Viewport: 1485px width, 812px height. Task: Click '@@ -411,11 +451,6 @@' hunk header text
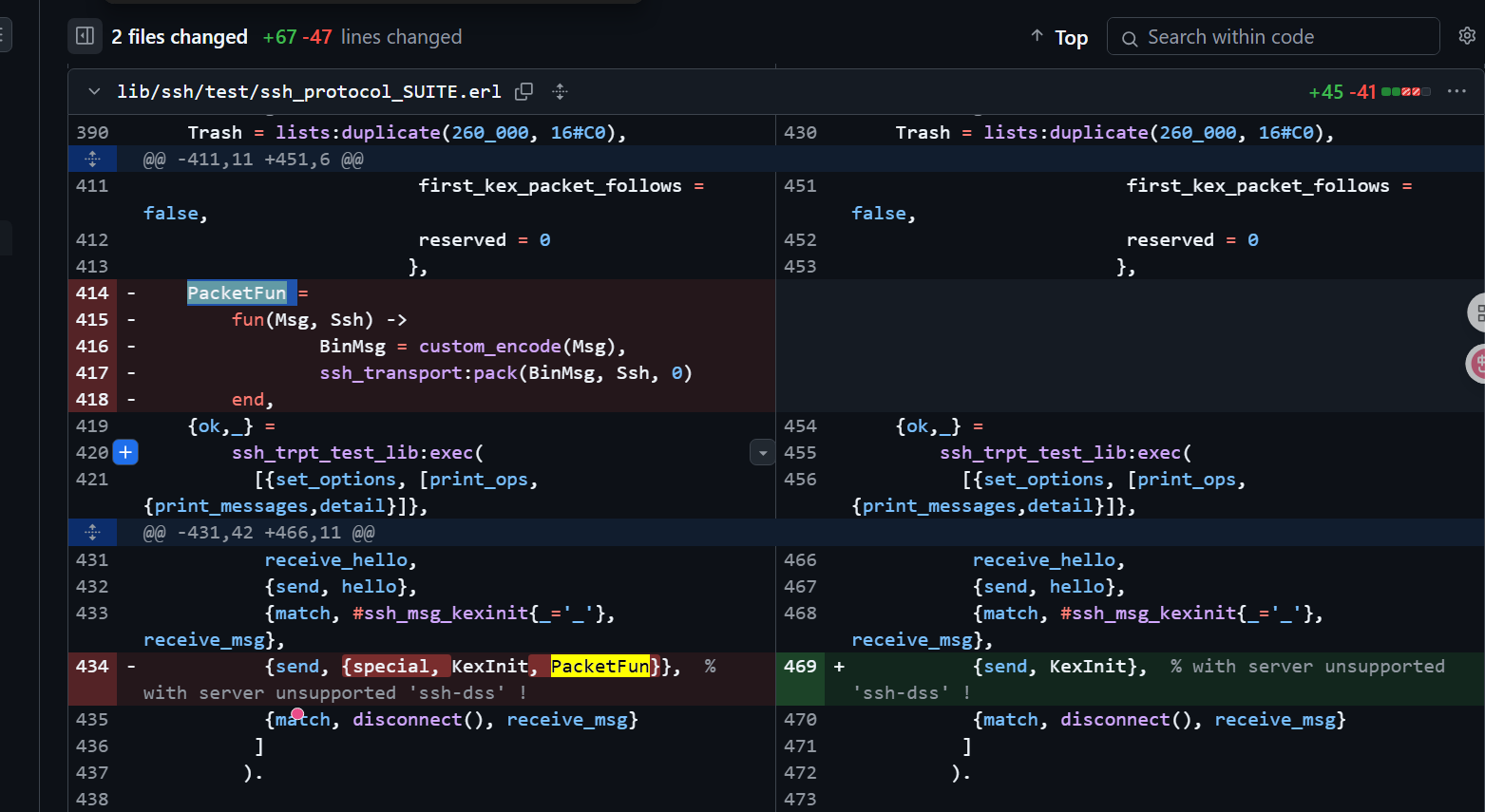254,160
